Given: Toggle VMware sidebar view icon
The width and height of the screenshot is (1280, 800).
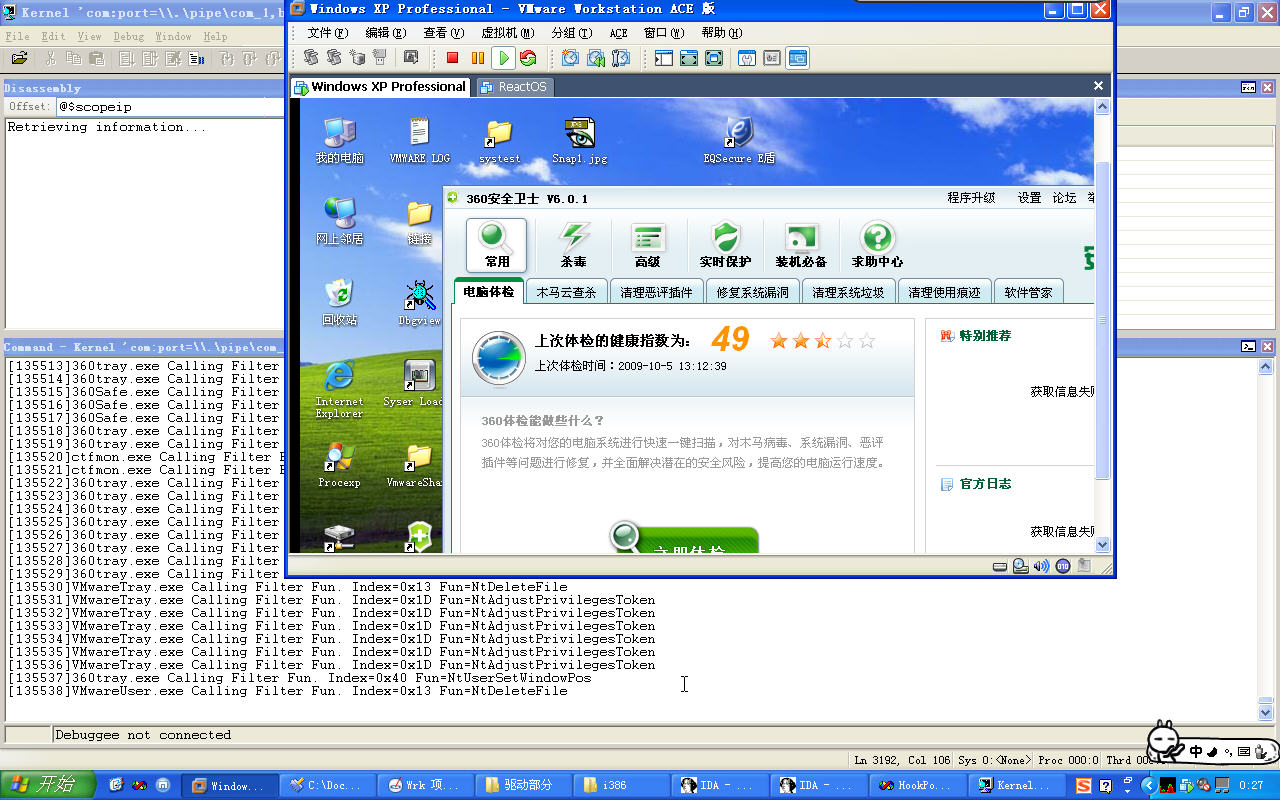Looking at the screenshot, I should coord(664,58).
